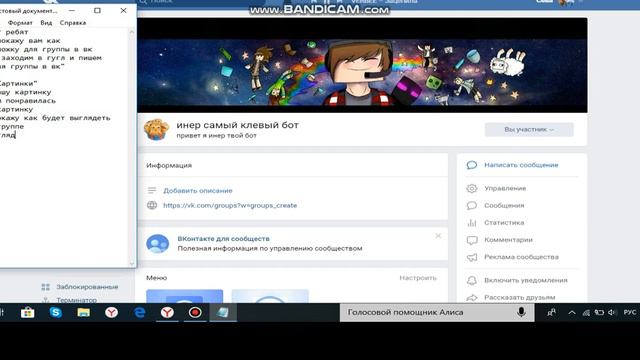
Task: Click the Статистика bar chart icon
Action: pos(471,222)
